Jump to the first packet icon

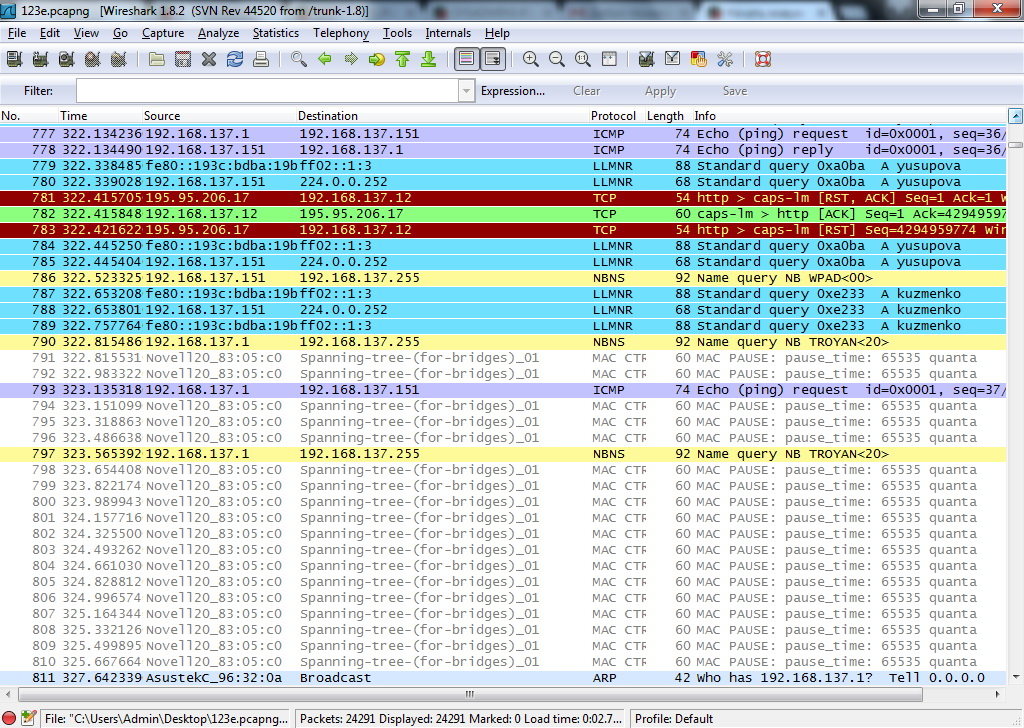point(402,59)
